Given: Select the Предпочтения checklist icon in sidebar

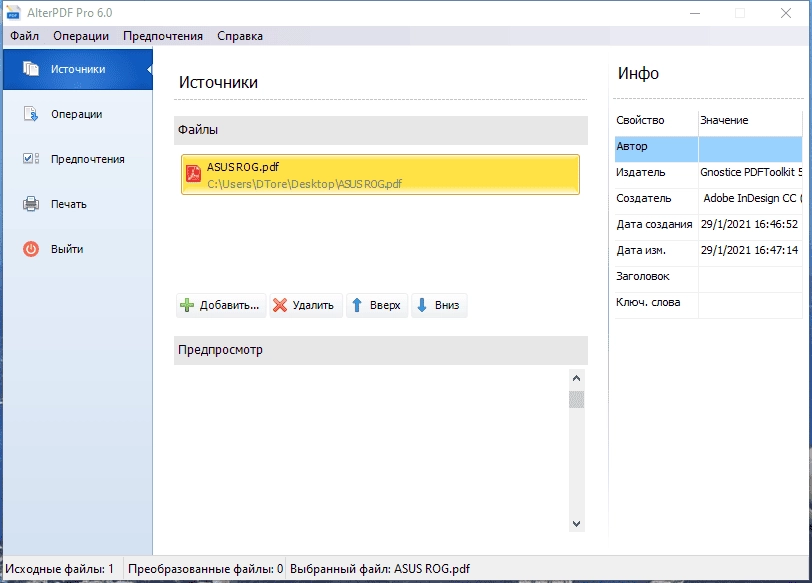Looking at the screenshot, I should click(31, 158).
